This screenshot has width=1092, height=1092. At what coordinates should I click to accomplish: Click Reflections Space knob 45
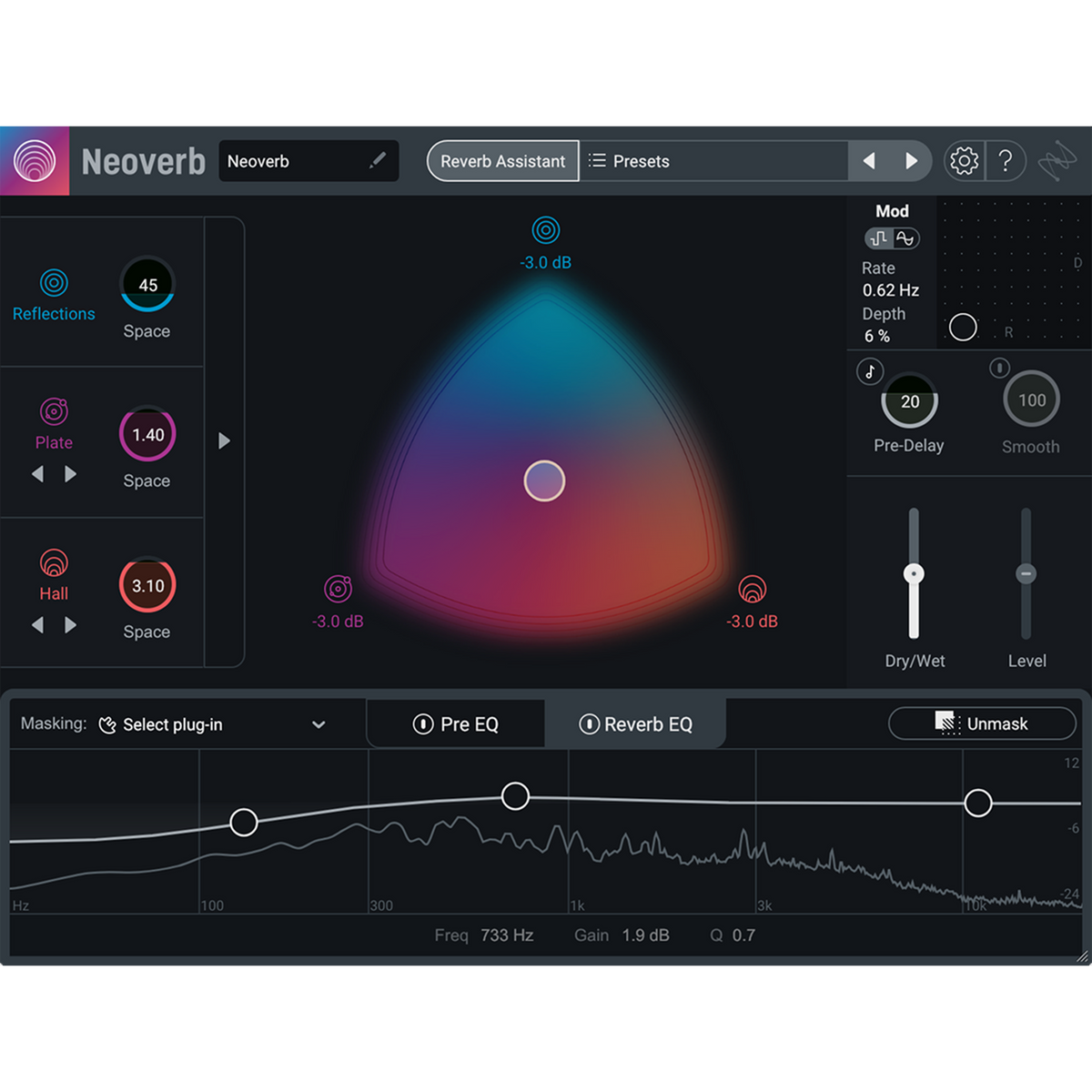click(147, 285)
